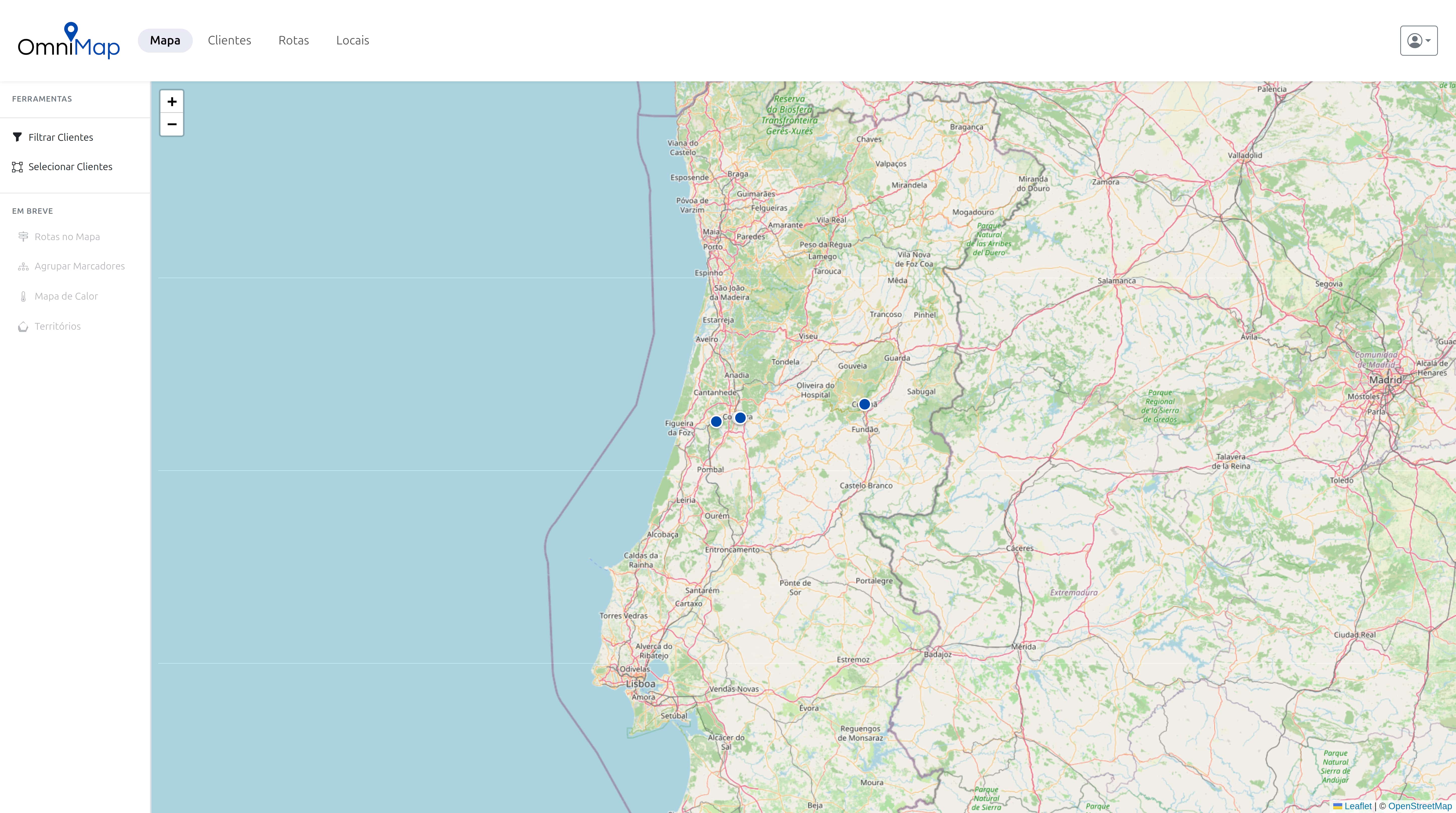Click the Porto label on the map
The height and width of the screenshot is (813, 1456).
coord(713,247)
